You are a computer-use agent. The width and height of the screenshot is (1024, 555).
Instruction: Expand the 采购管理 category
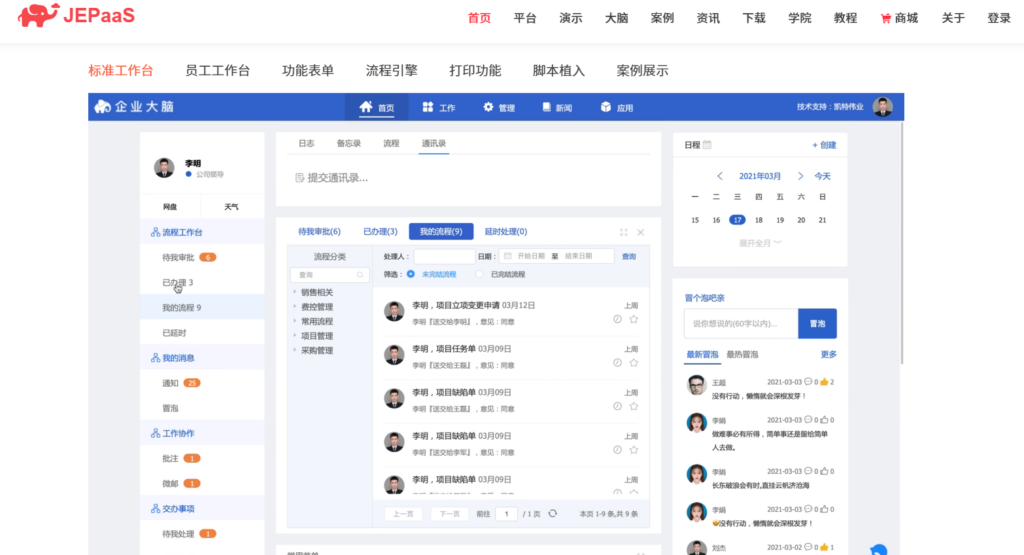pos(295,350)
